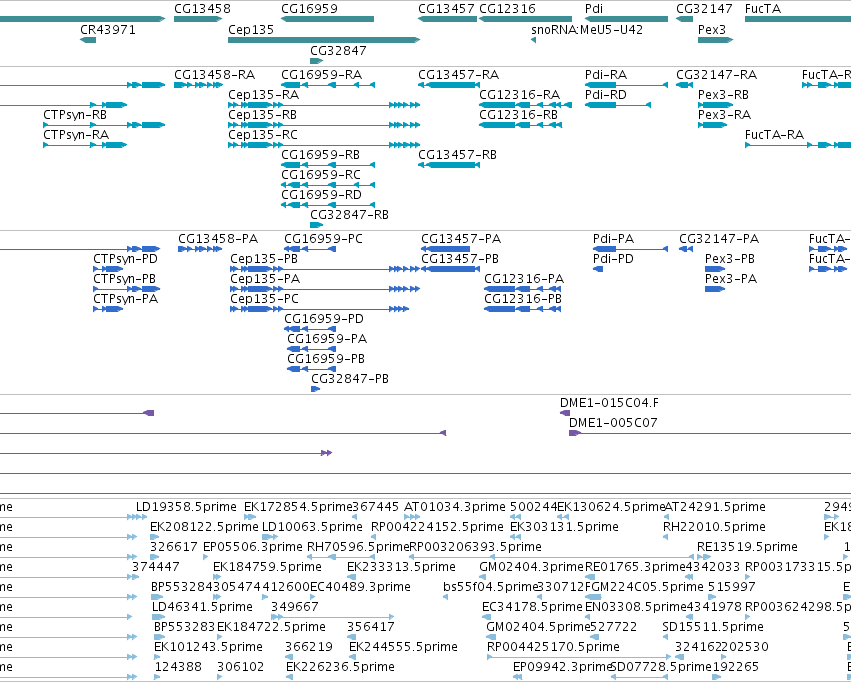Select the DME1-005C07 feature label
This screenshot has height=682, width=851.
(613, 423)
